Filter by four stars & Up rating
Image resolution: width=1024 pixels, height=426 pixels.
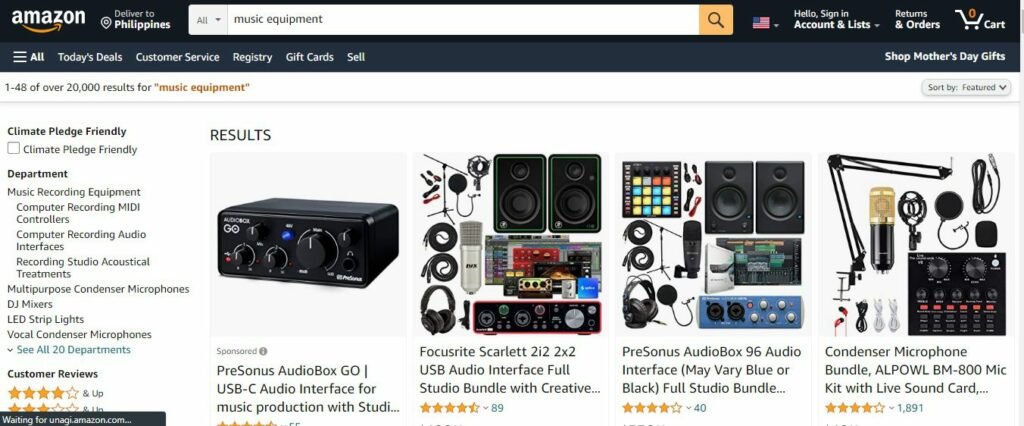(x=56, y=393)
